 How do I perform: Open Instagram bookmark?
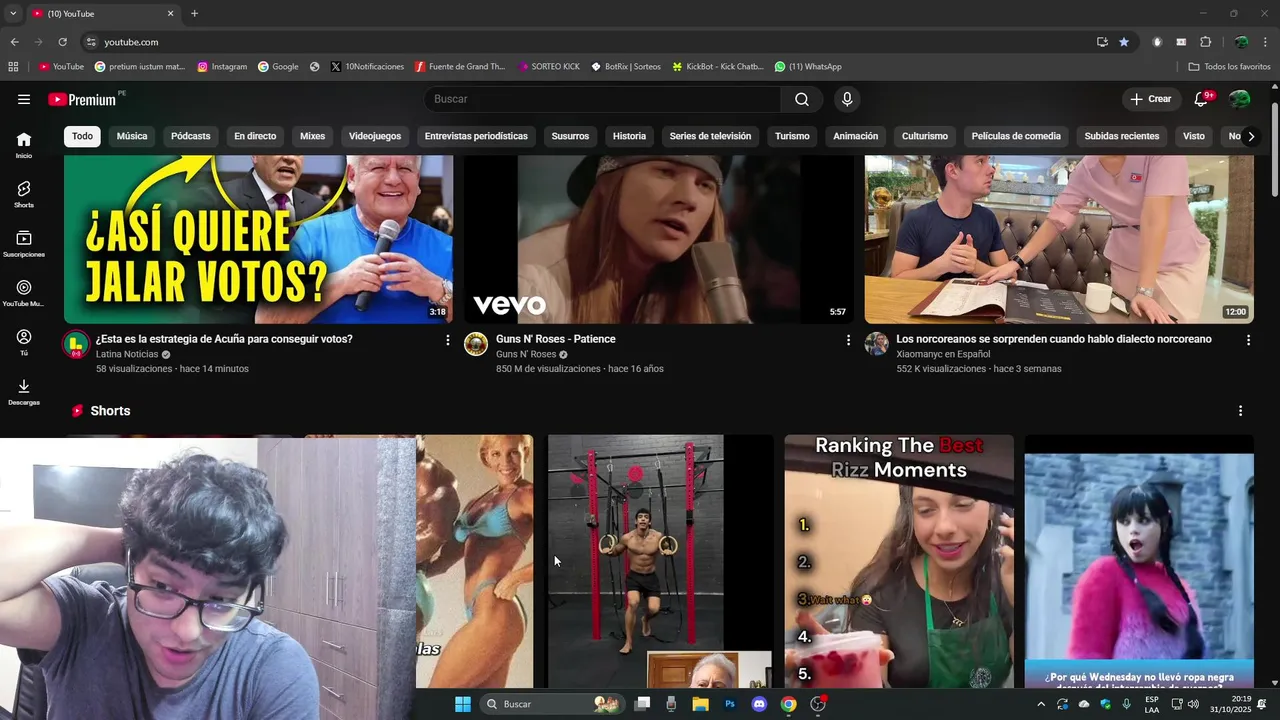[222, 67]
